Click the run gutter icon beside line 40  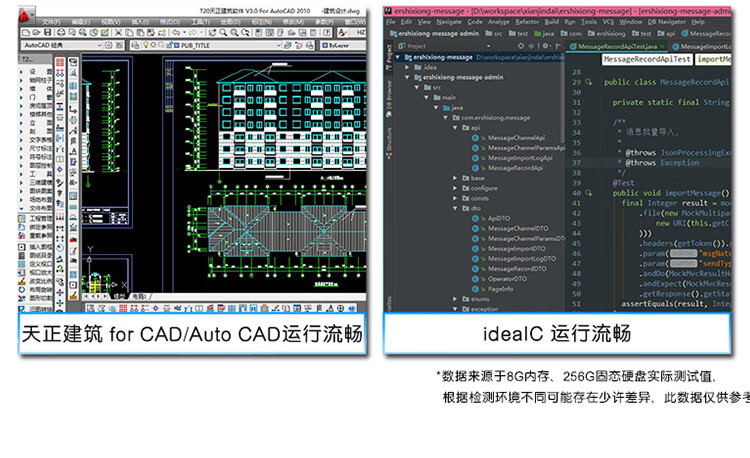click(588, 192)
